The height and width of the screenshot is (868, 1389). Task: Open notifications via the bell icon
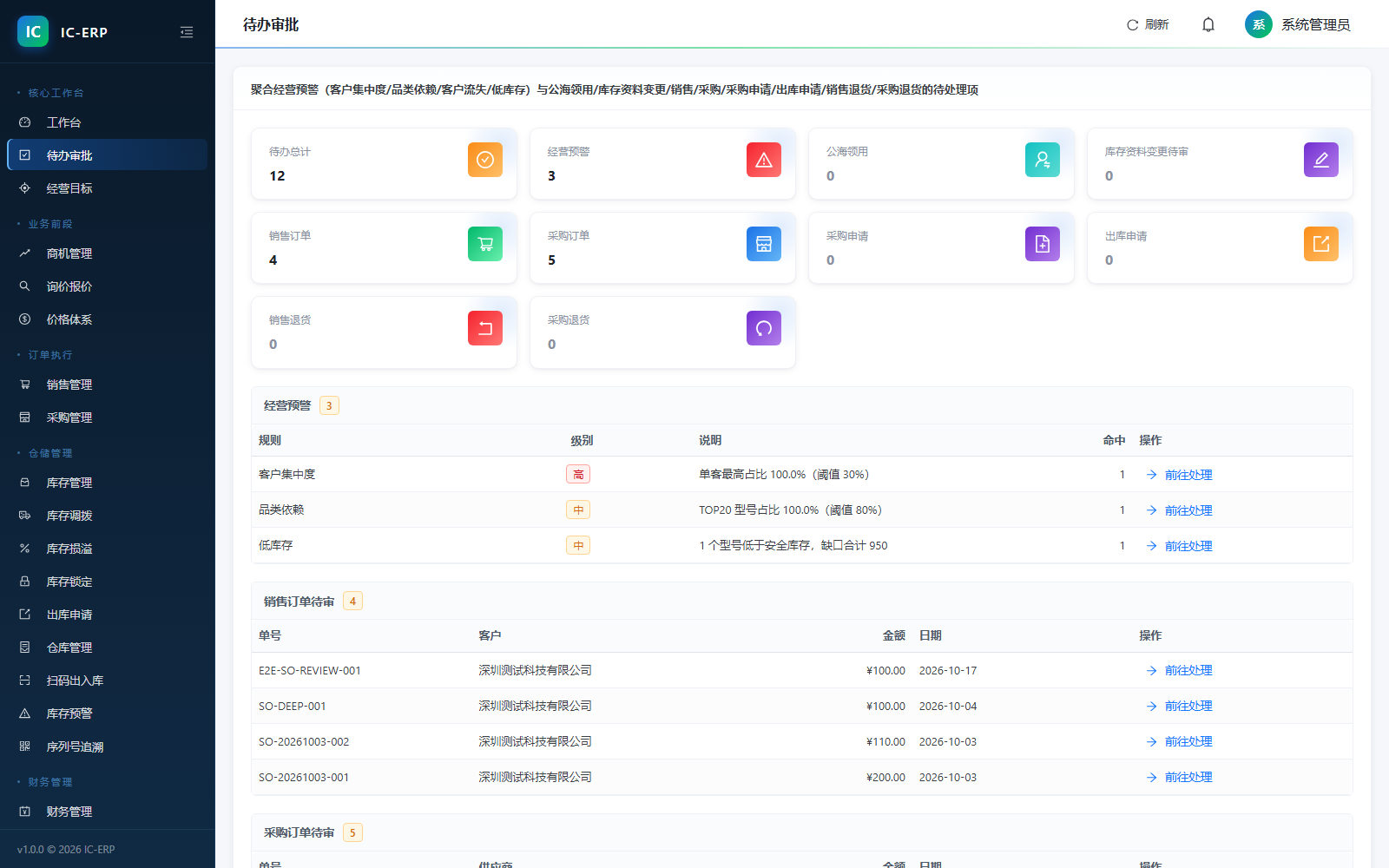(1208, 25)
